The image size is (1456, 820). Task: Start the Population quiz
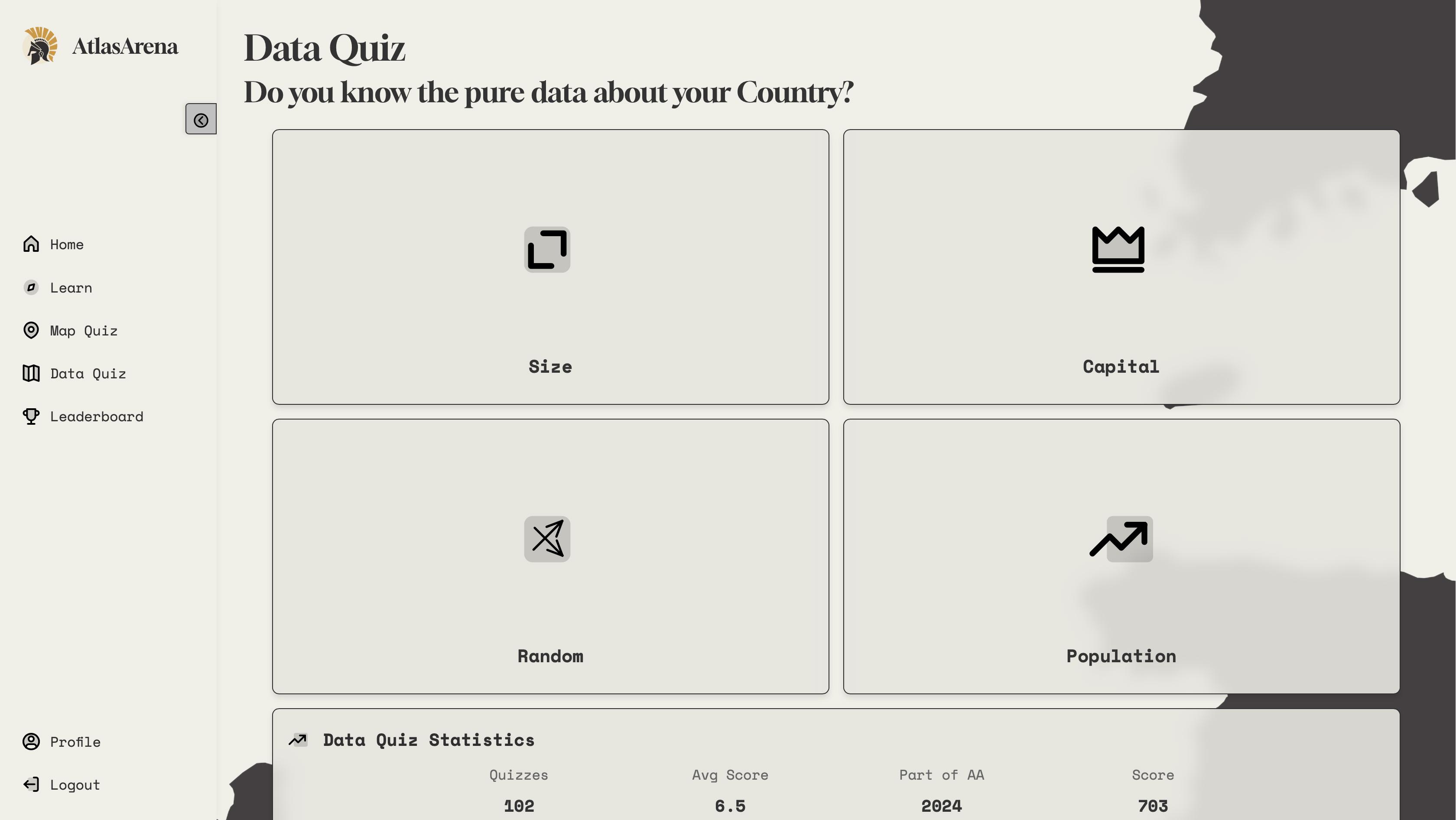[1121, 656]
